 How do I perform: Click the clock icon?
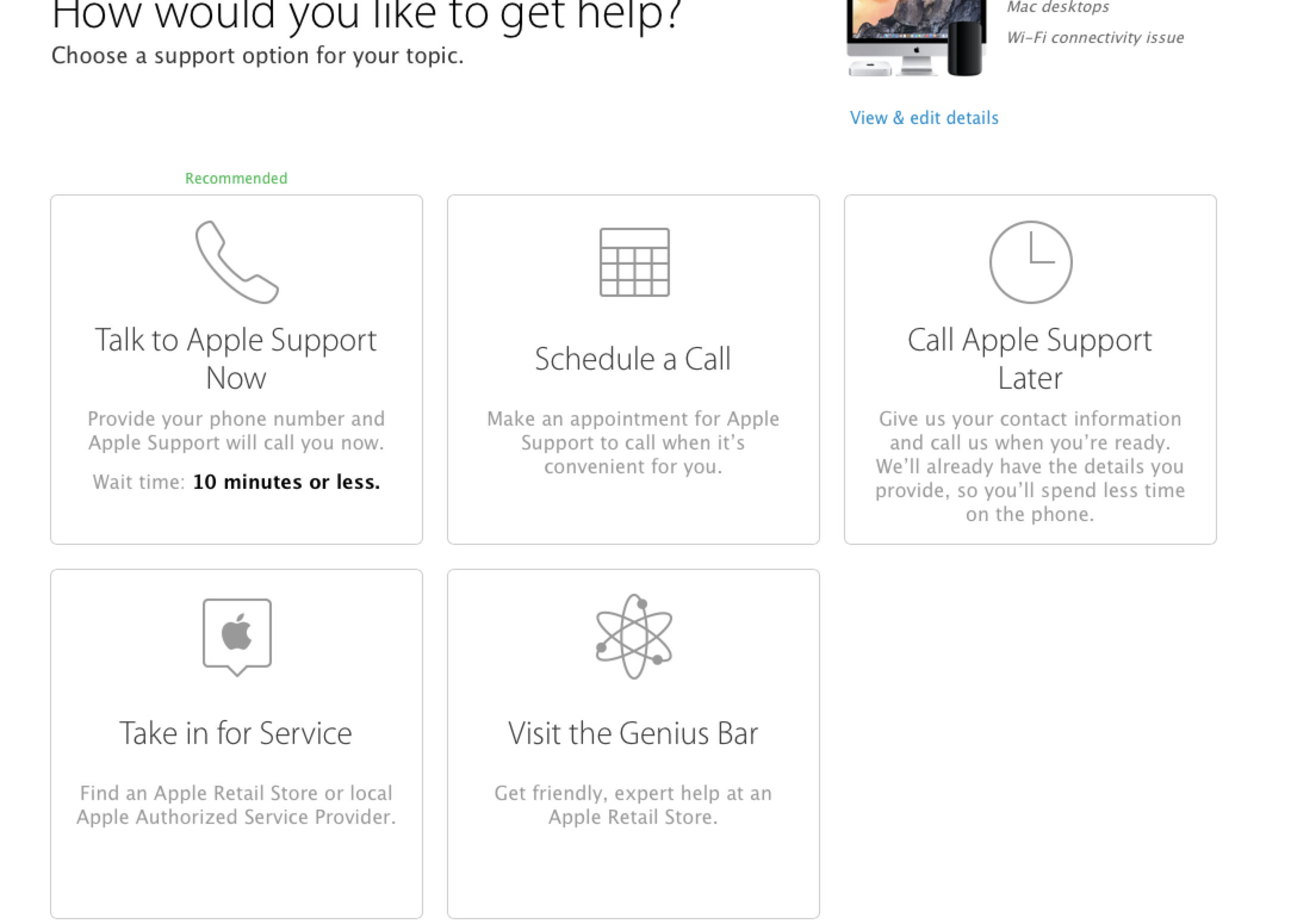tap(1031, 262)
